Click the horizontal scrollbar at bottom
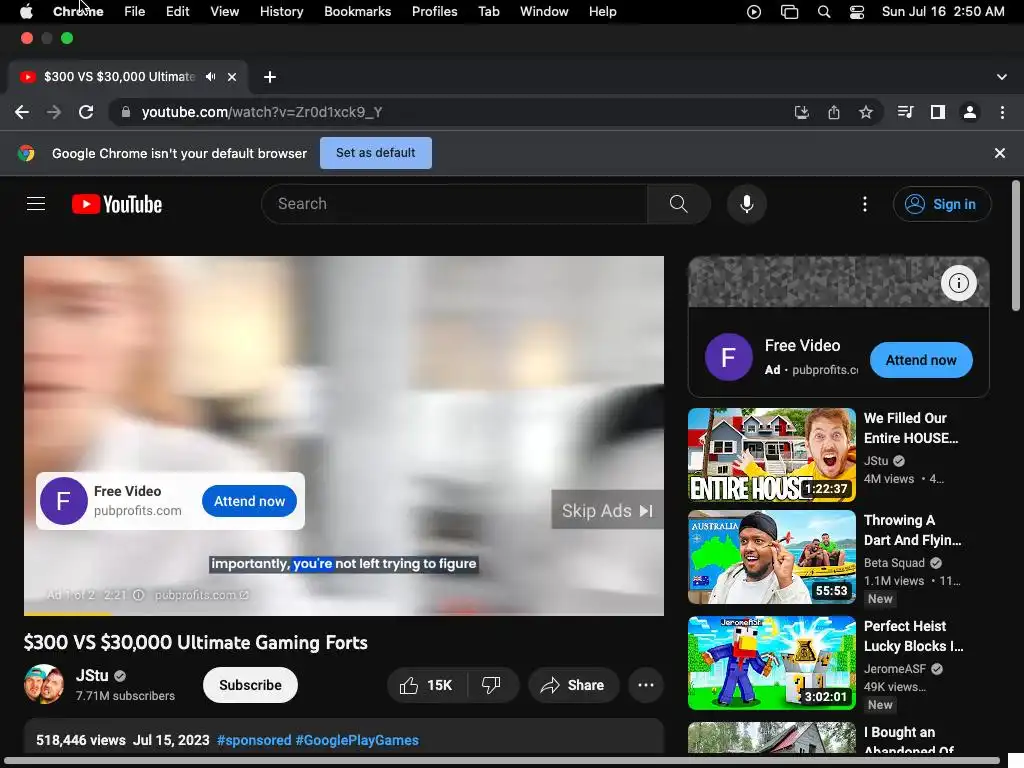 click(500, 761)
